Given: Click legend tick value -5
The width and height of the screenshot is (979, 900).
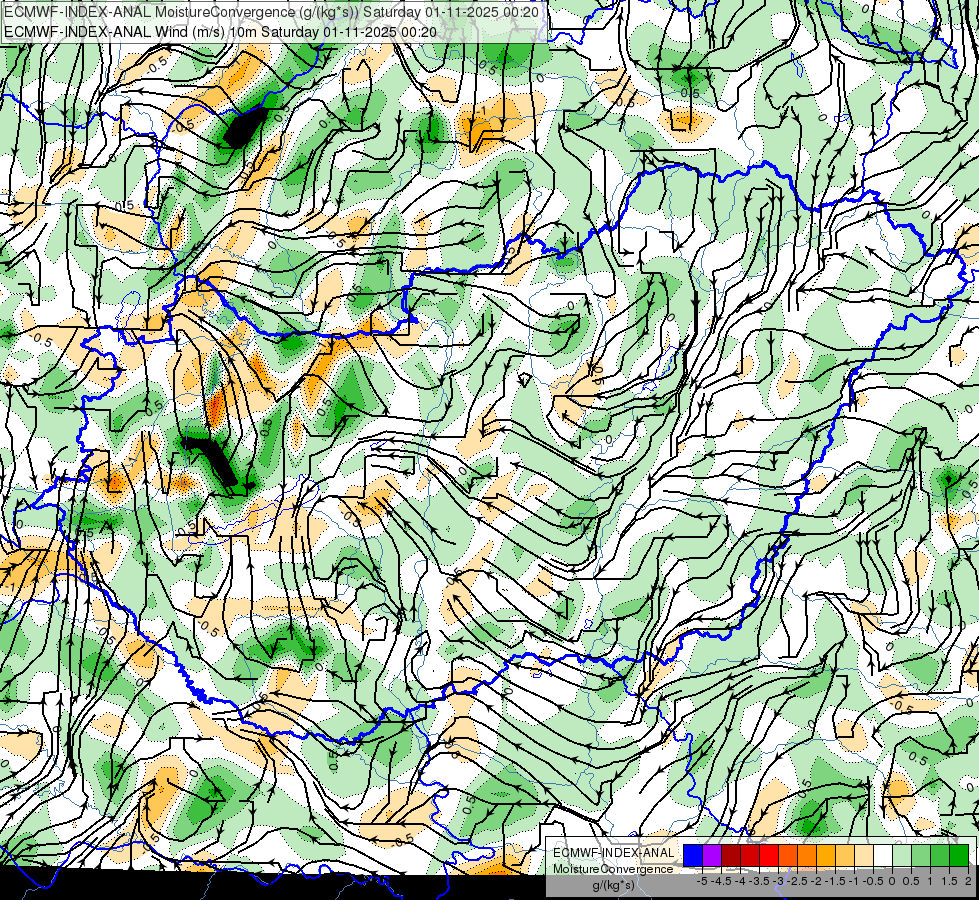Looking at the screenshot, I should (x=702, y=881).
